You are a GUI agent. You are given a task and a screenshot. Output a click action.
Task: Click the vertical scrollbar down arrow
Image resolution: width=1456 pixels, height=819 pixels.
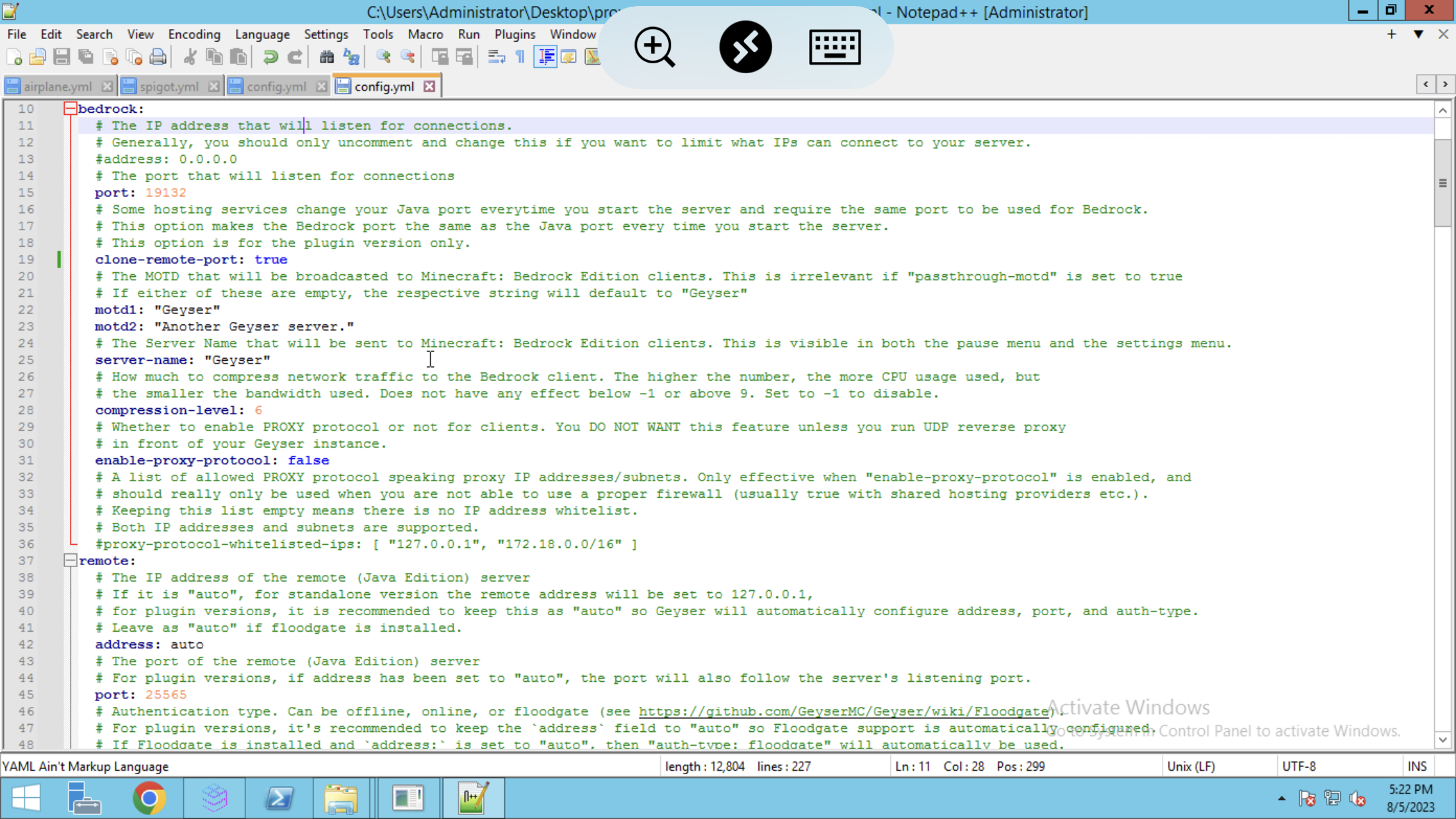(x=1442, y=740)
